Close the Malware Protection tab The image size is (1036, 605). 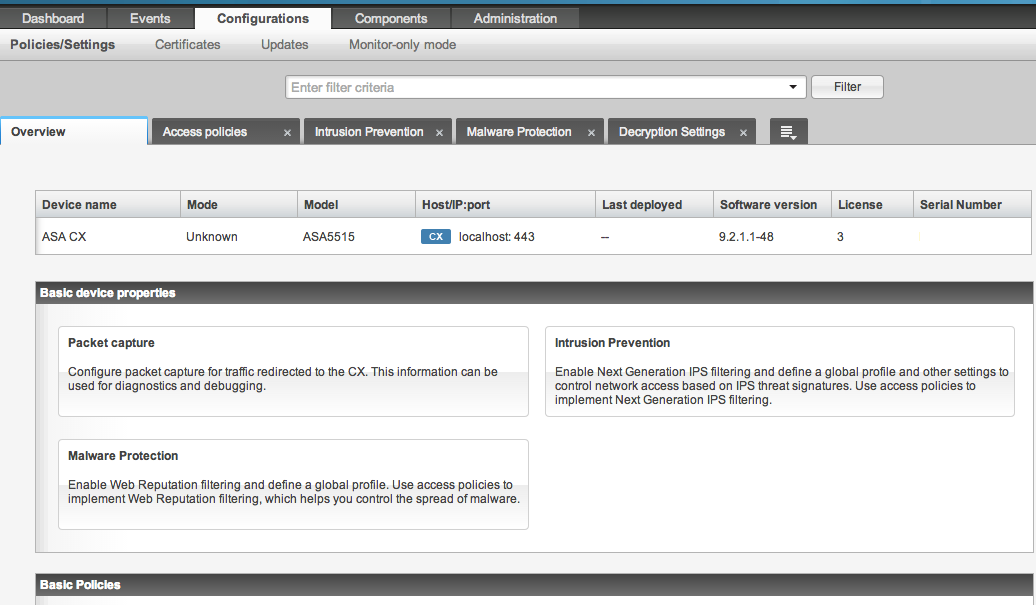(x=591, y=133)
